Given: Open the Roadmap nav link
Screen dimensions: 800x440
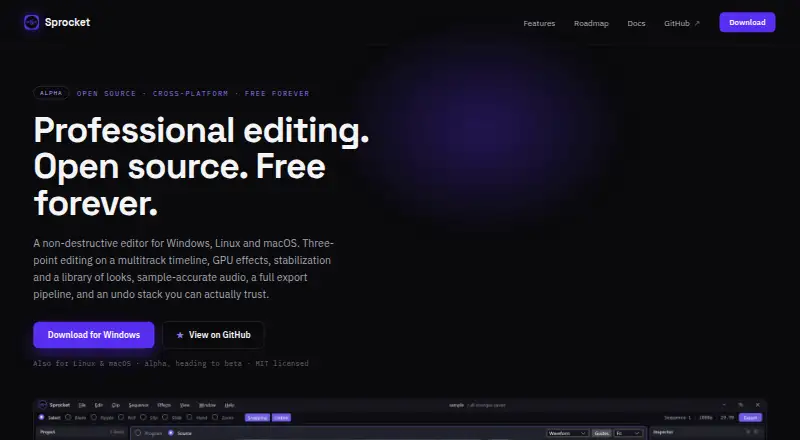Looking at the screenshot, I should click(591, 23).
